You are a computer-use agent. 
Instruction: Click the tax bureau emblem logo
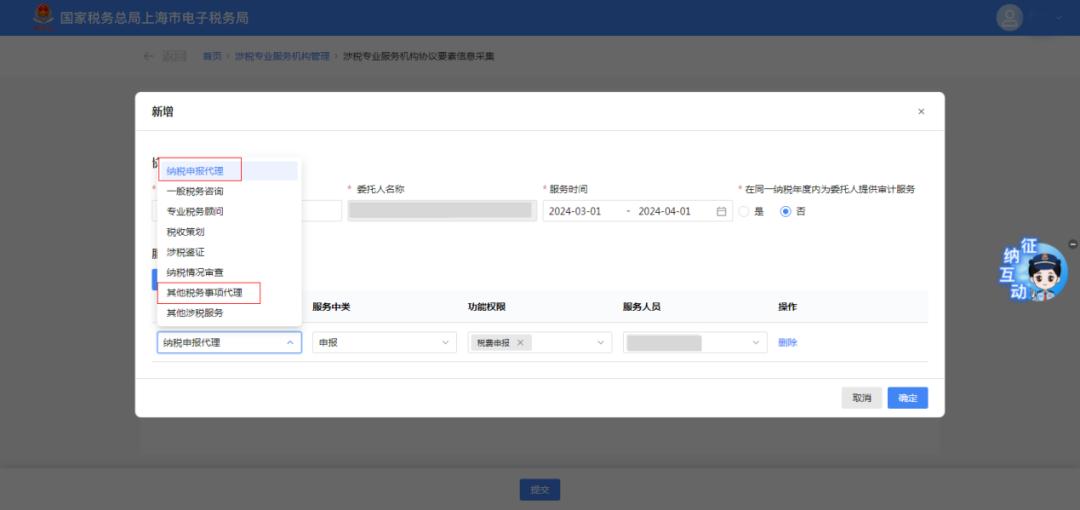43,18
